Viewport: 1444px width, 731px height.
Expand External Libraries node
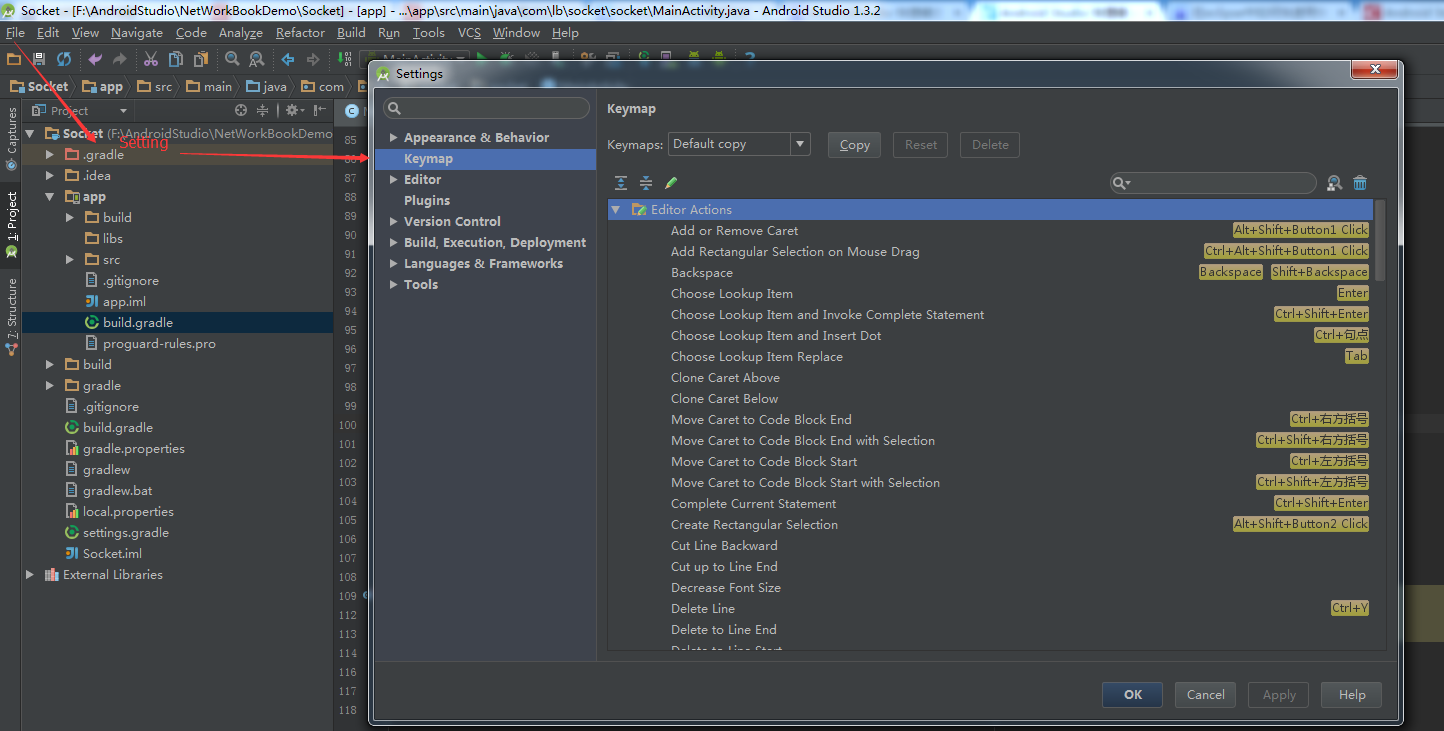coord(29,575)
